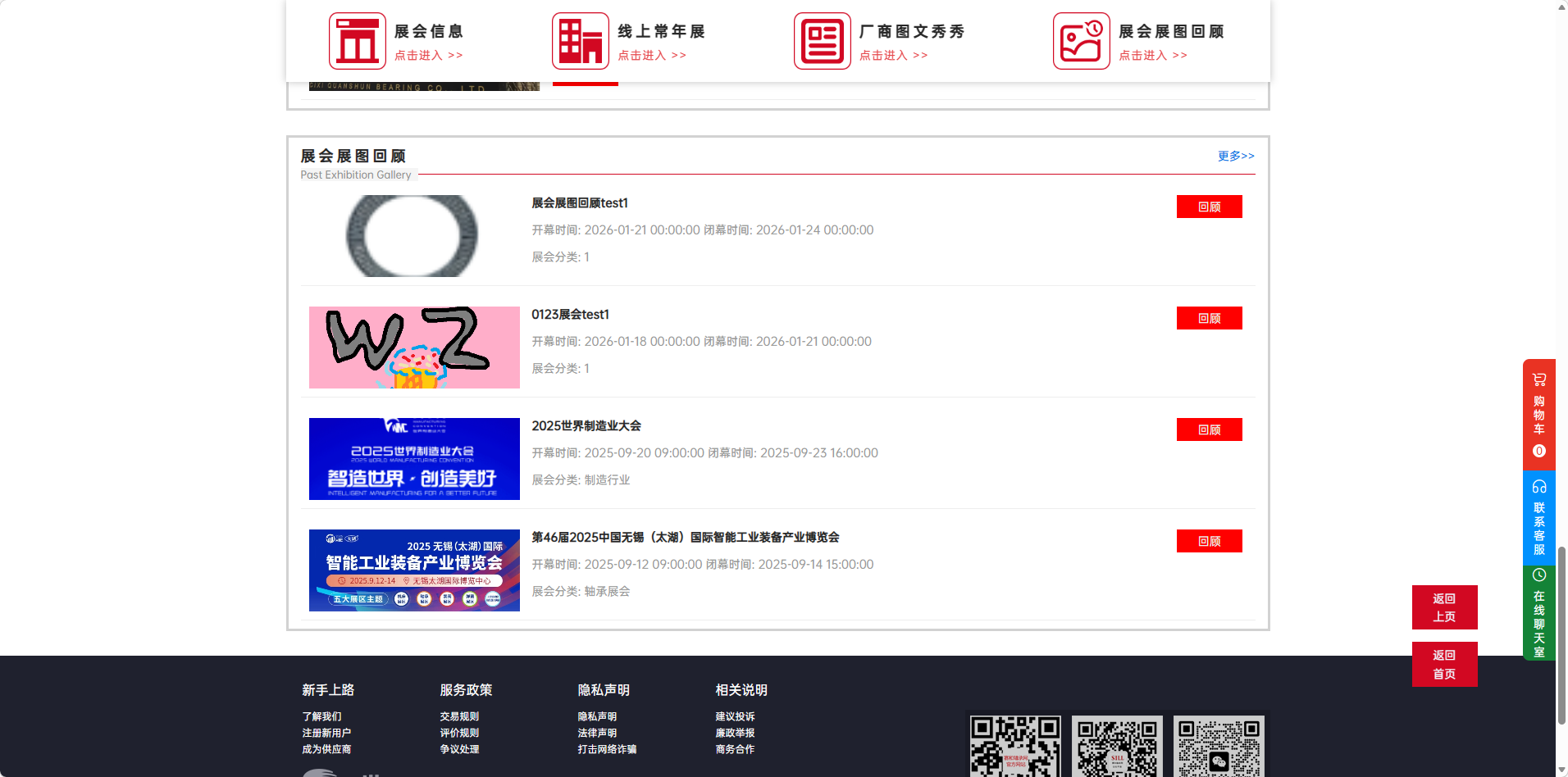
Task: Click the 展会展图回顾 picture icon
Action: pyautogui.click(x=1081, y=41)
